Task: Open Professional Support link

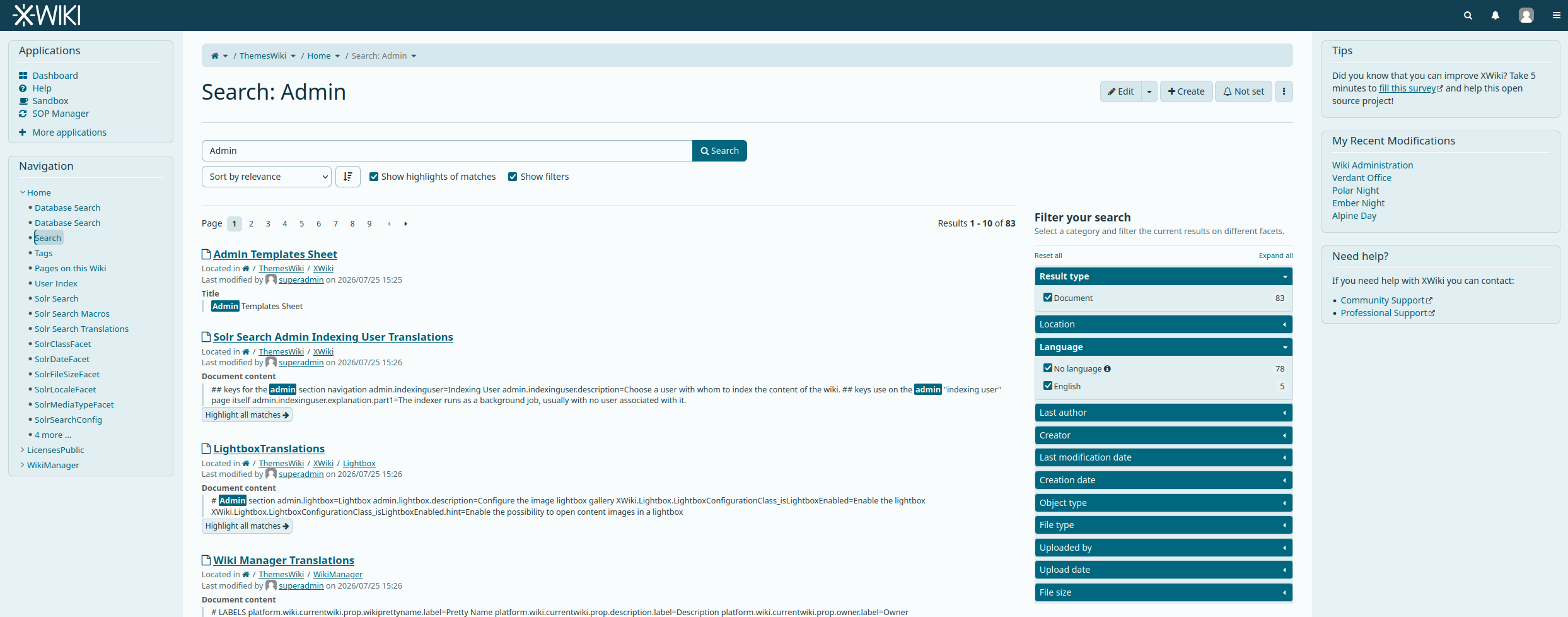Action: (x=1383, y=313)
